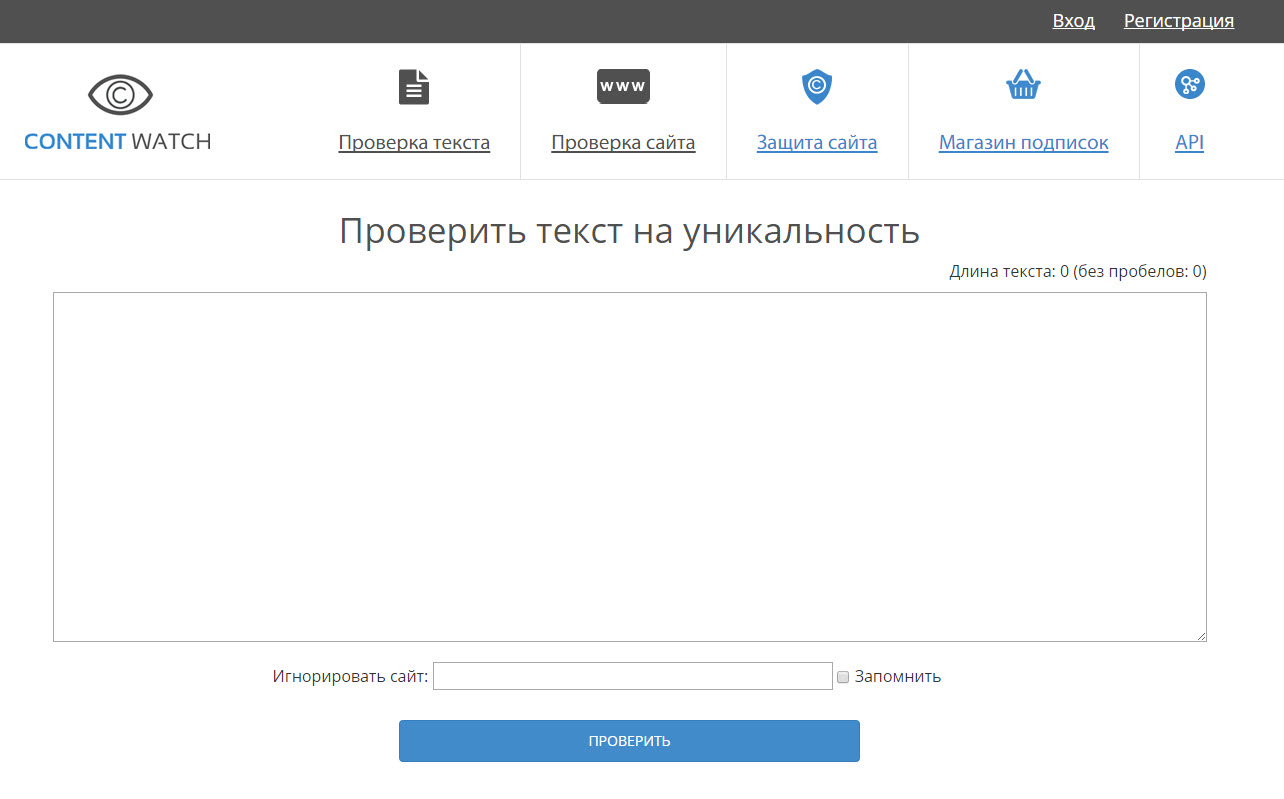Click inside the Игнорировать сайт field

pos(632,676)
